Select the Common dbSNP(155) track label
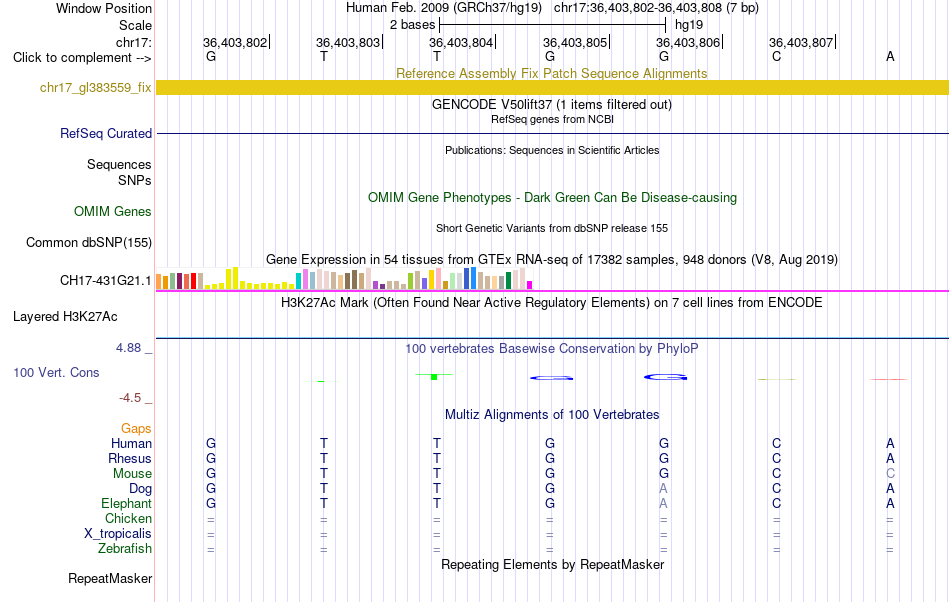This screenshot has width=950, height=602. click(x=88, y=242)
